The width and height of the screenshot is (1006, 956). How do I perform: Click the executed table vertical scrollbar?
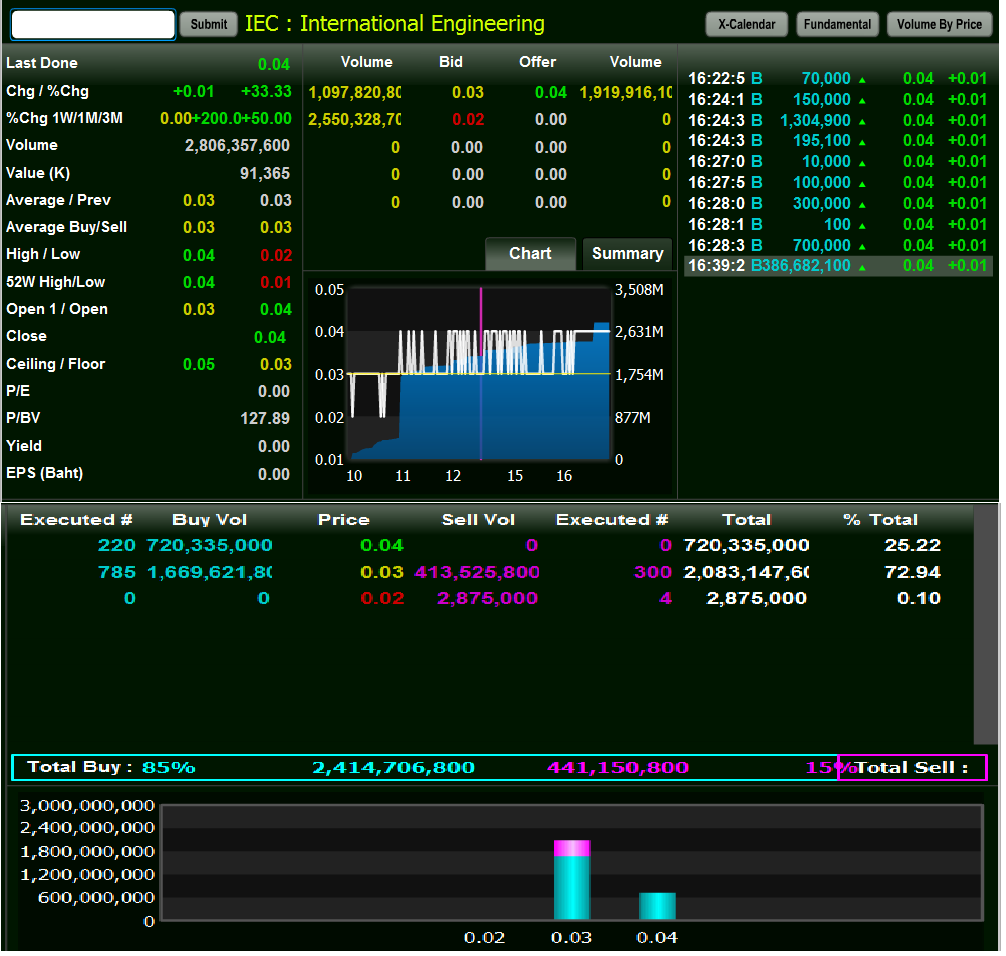(x=985, y=626)
